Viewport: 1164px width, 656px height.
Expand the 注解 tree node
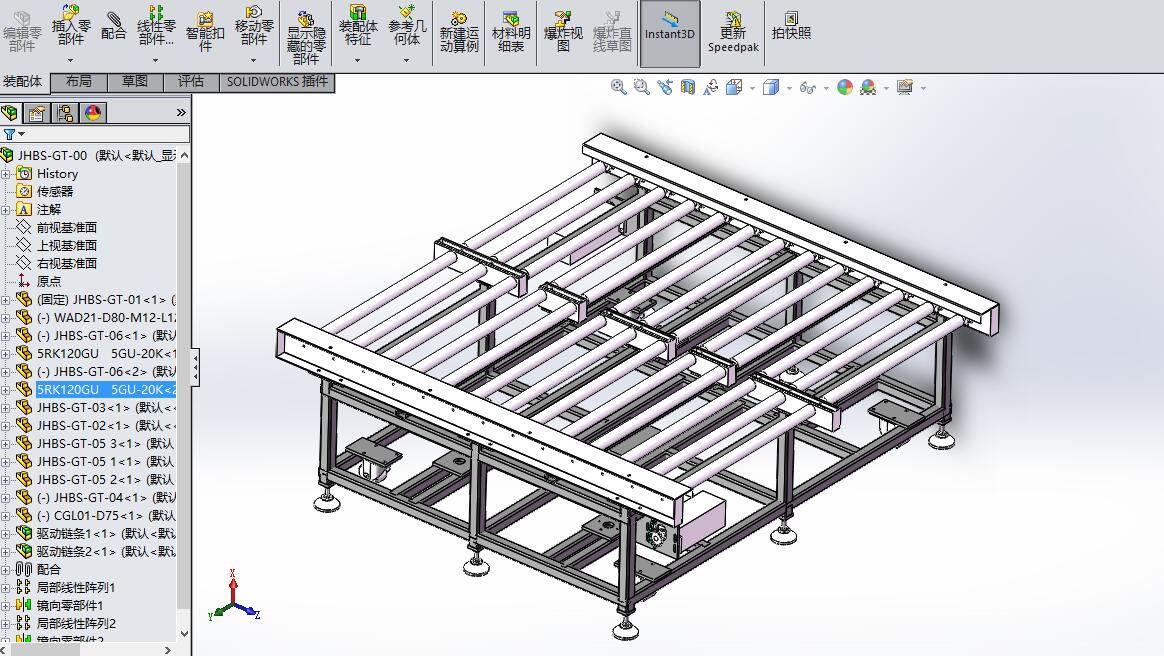click(6, 210)
